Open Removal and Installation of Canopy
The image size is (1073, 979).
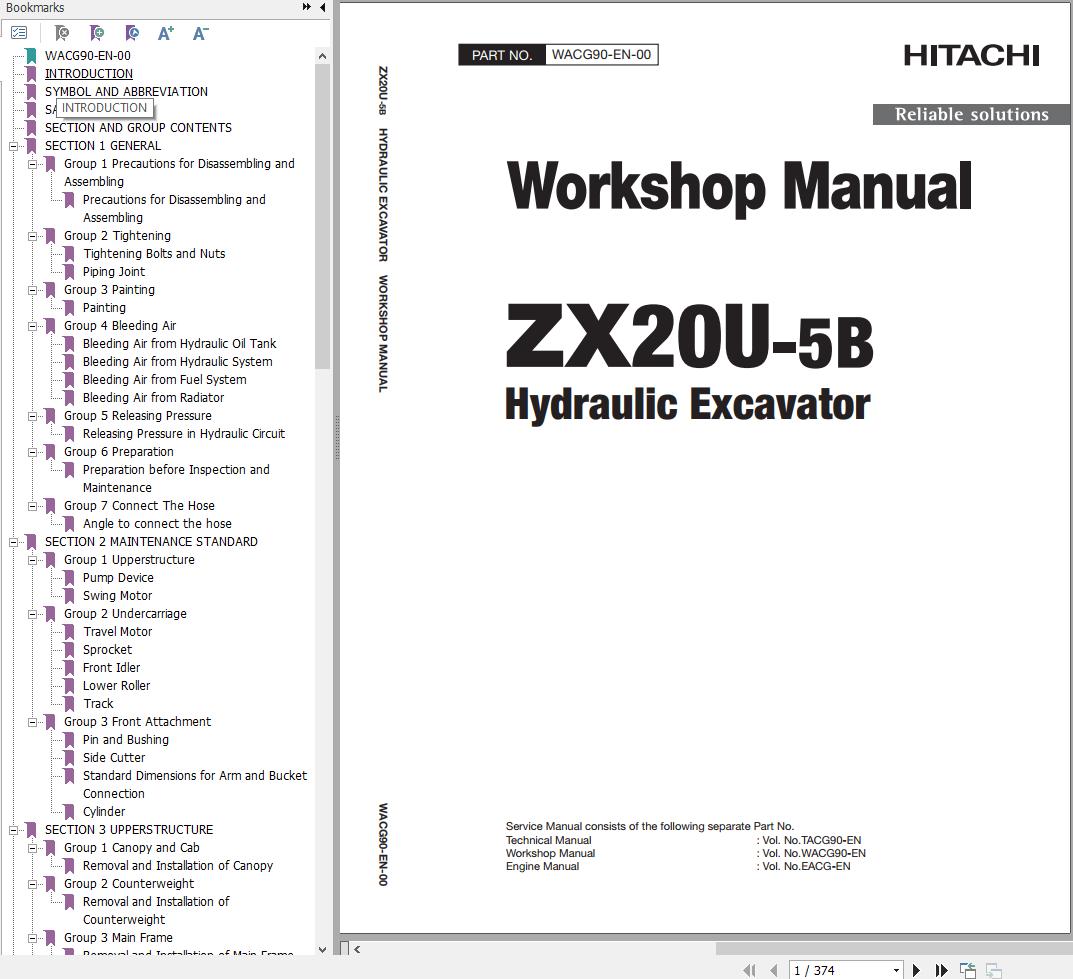pos(177,865)
